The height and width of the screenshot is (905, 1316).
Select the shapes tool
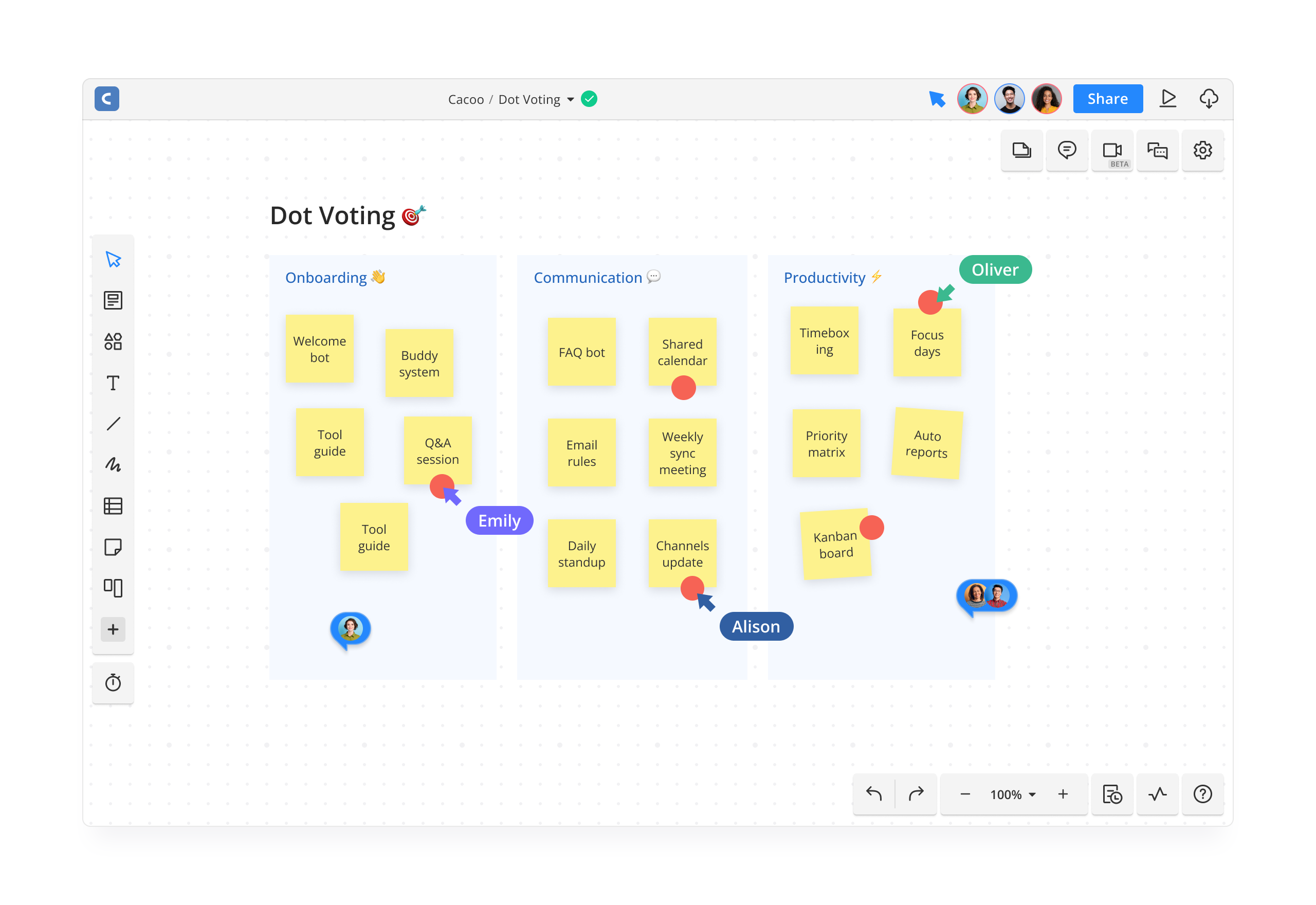(113, 341)
